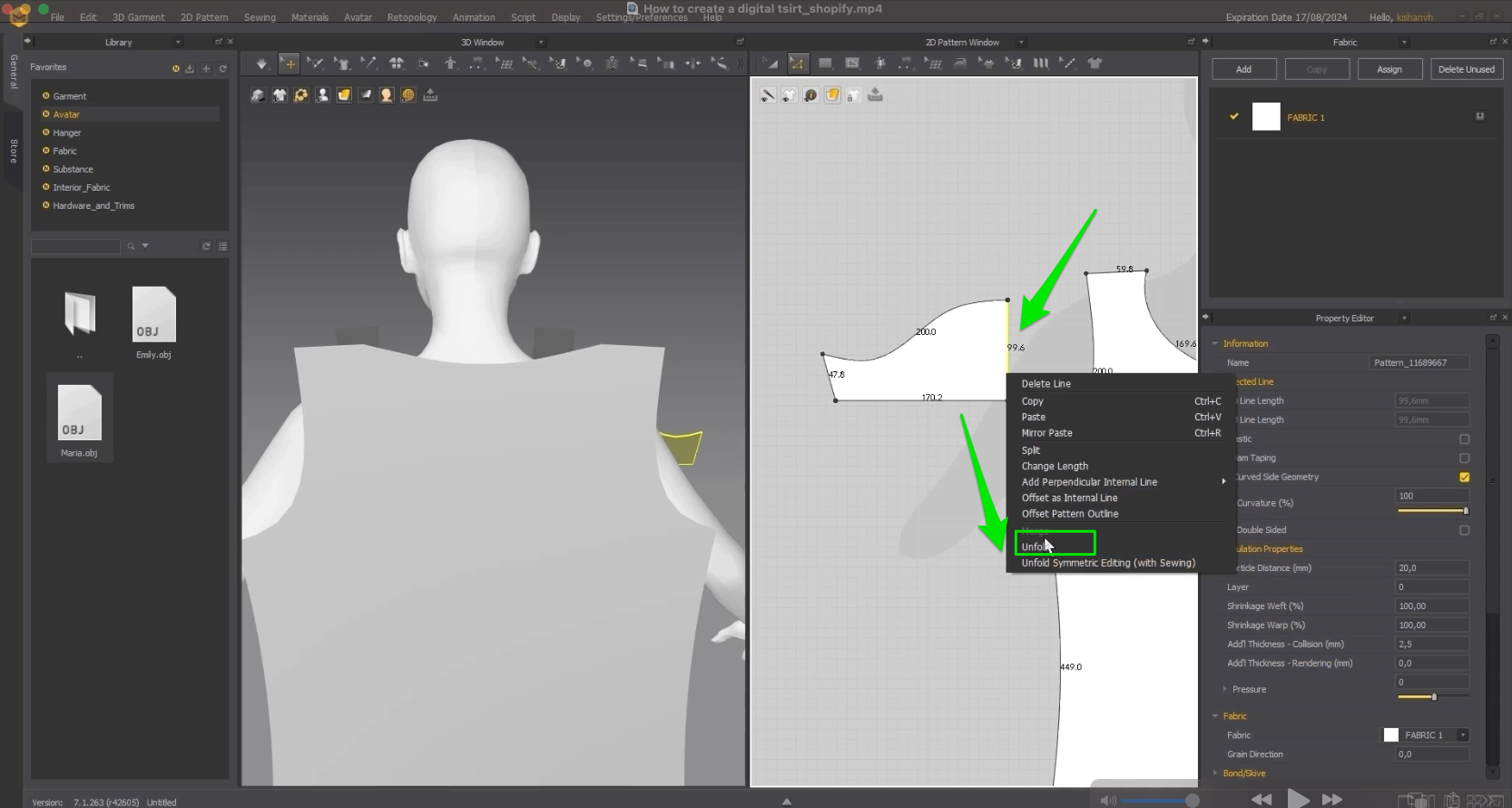Viewport: 1512px width, 808px height.
Task: Toggle the garment display shirt icon in 3D view
Action: click(280, 95)
